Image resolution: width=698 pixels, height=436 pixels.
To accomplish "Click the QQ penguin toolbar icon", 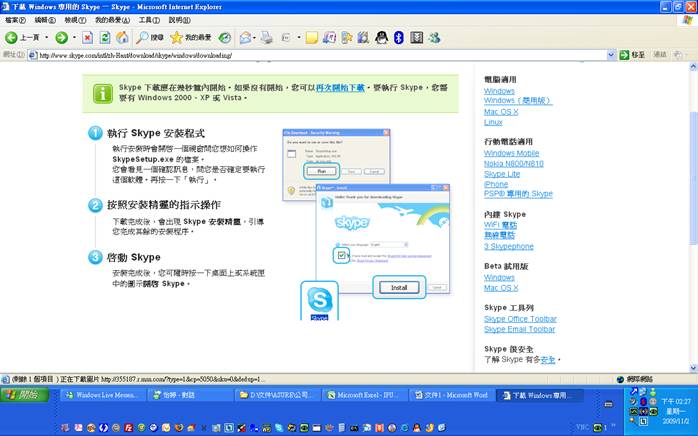I will [x=381, y=38].
